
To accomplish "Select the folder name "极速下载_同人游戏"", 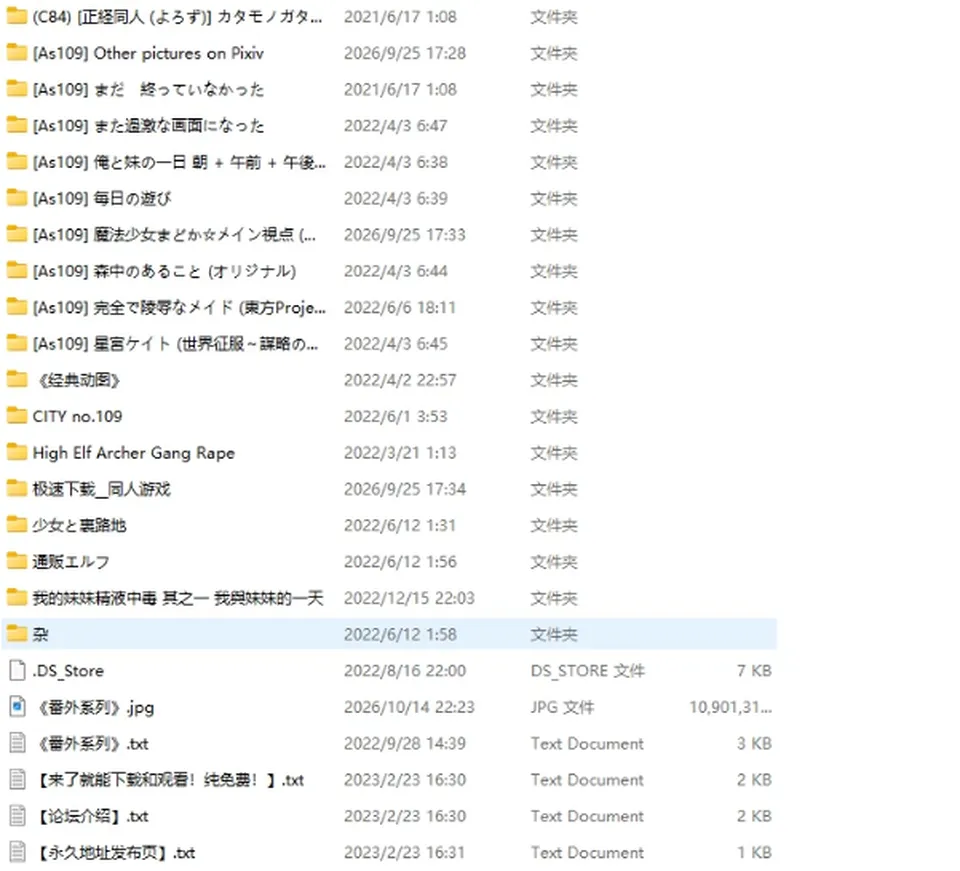I will point(102,489).
